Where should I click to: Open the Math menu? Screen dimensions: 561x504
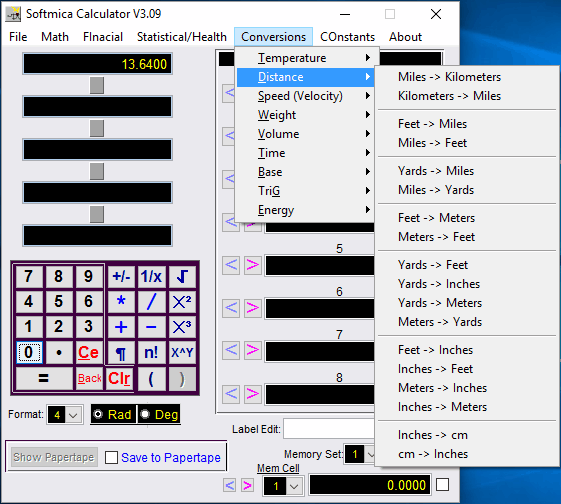(x=55, y=37)
